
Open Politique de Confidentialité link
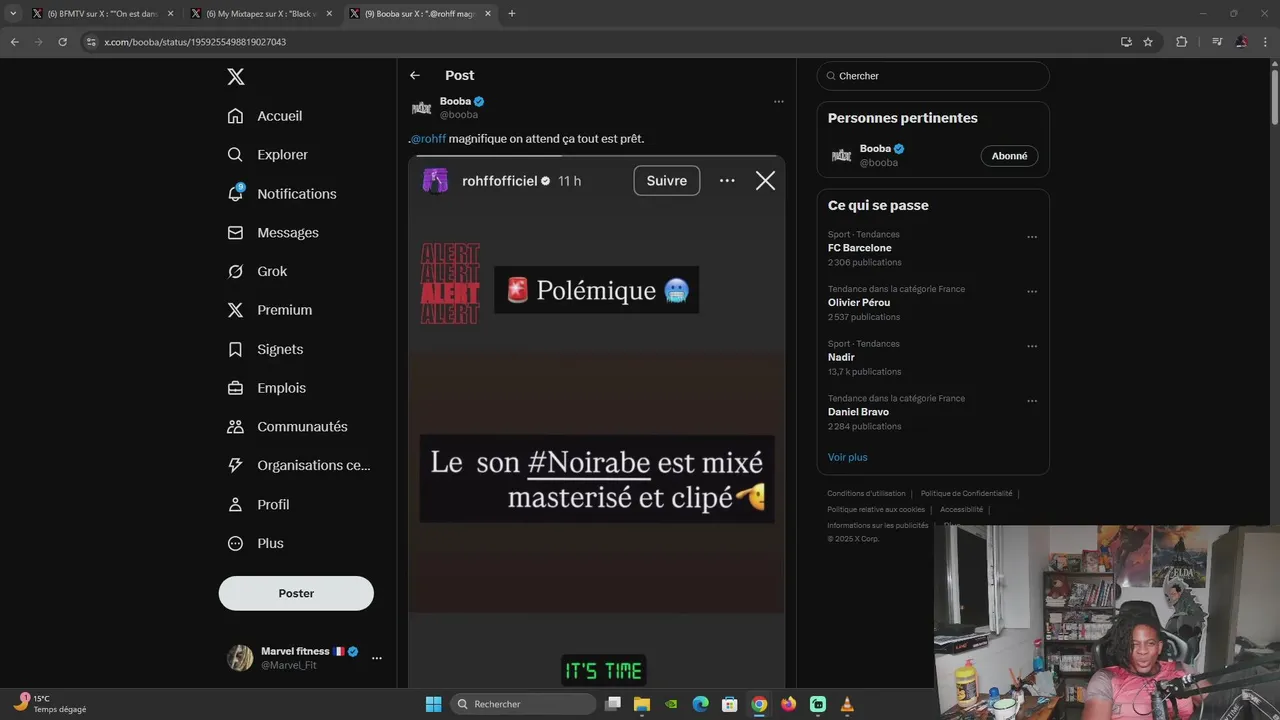coord(966,493)
